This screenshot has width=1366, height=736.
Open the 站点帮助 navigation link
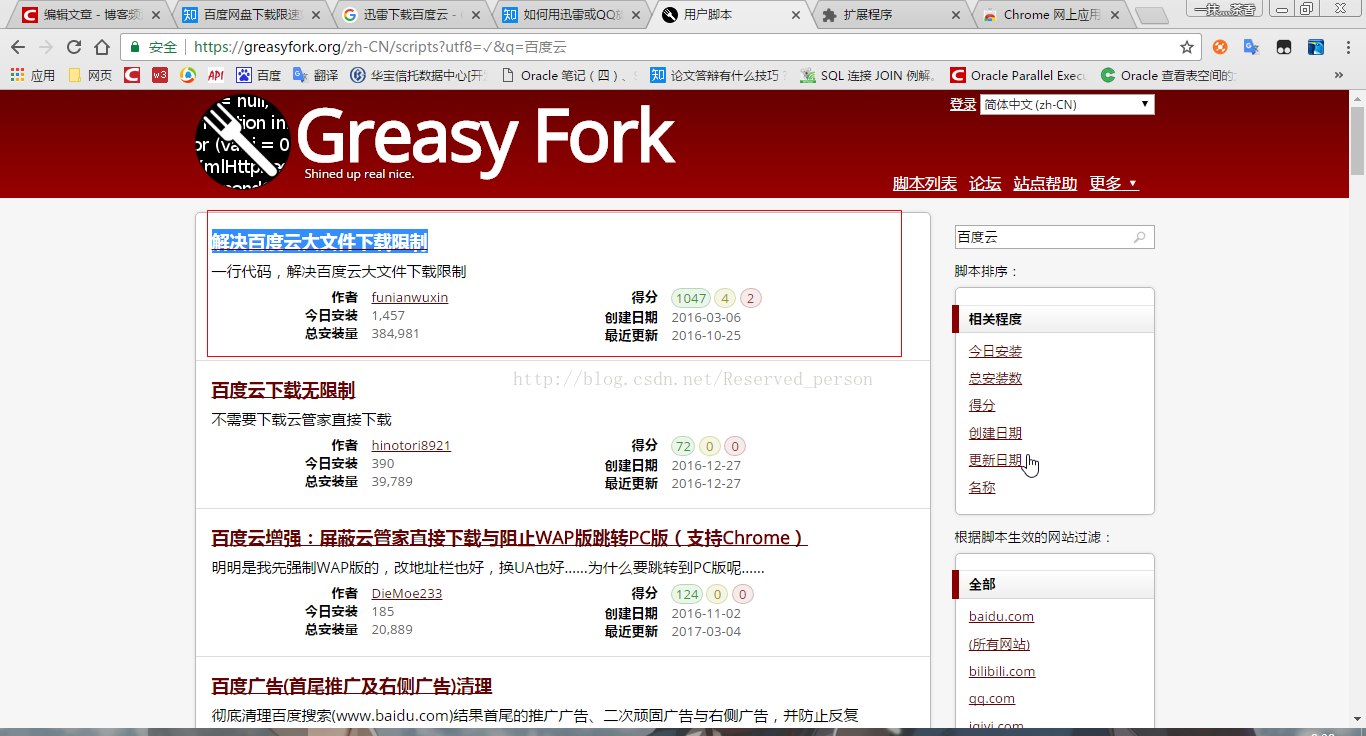[1045, 183]
